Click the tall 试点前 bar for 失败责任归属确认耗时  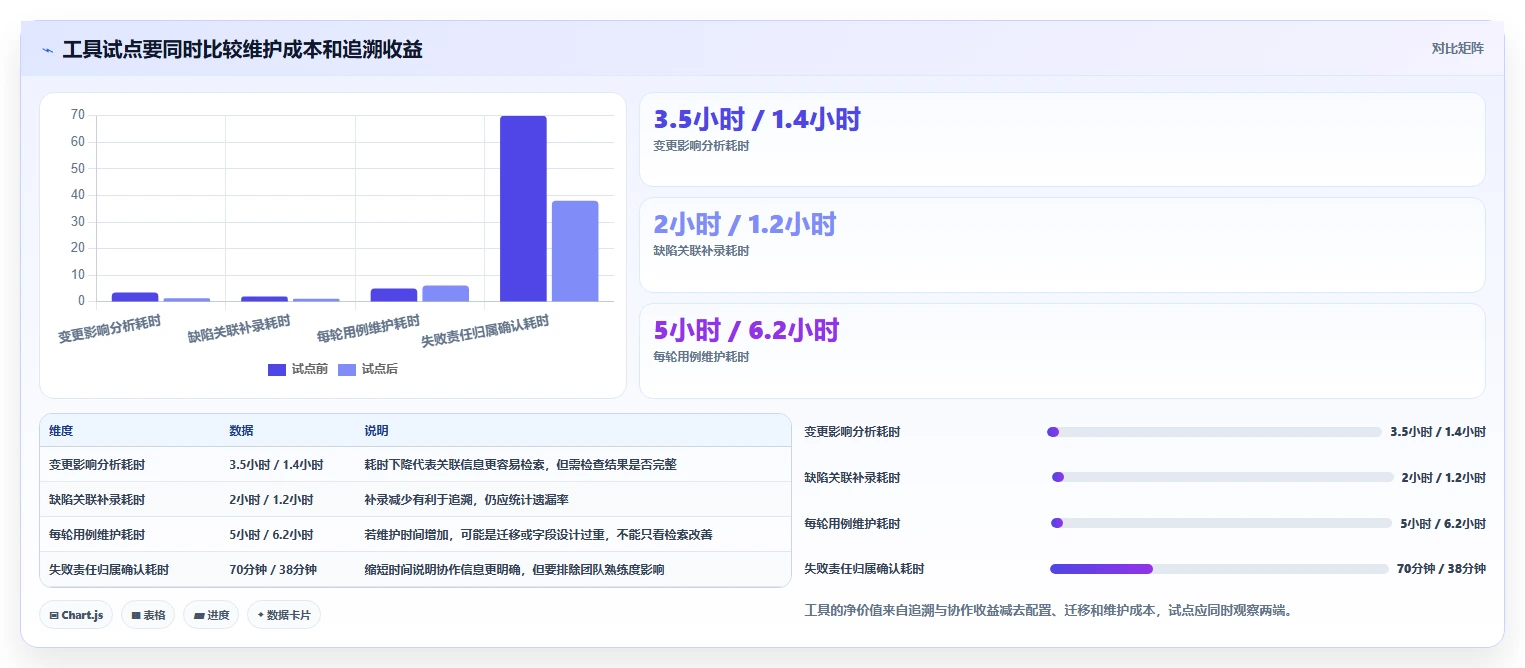click(523, 208)
